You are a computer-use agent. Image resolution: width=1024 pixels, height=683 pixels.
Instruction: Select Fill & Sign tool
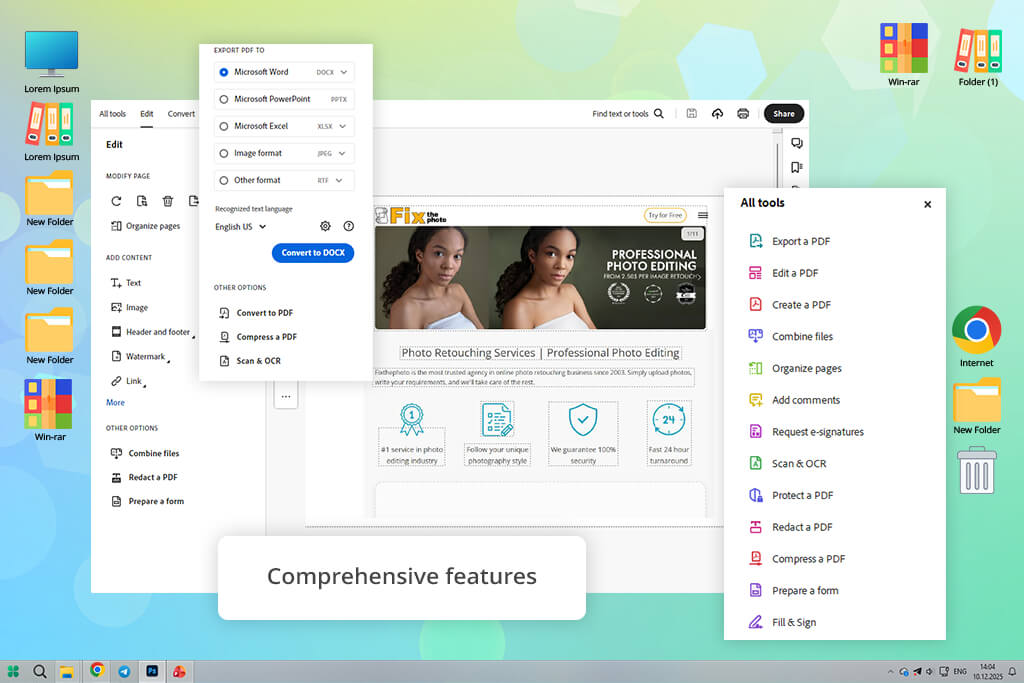(x=782, y=622)
